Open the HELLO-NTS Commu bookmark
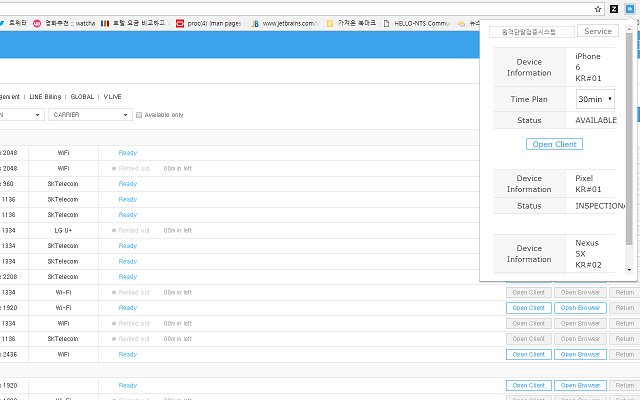The width and height of the screenshot is (640, 400). (x=416, y=23)
